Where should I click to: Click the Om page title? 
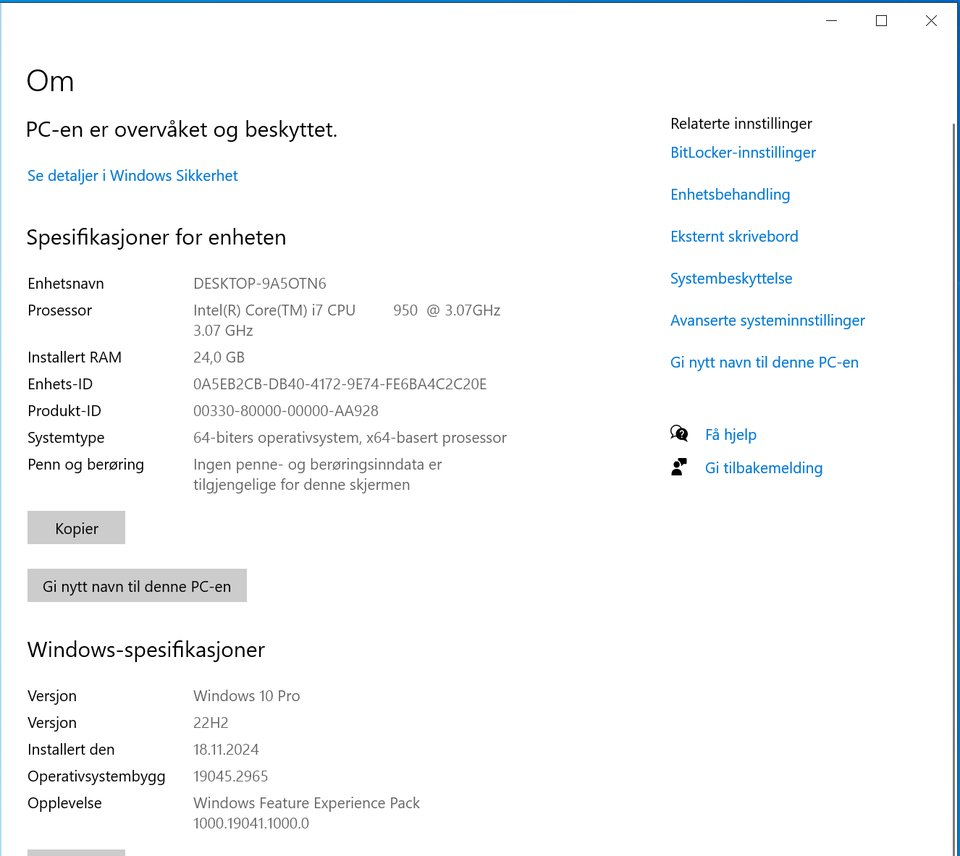[50, 81]
